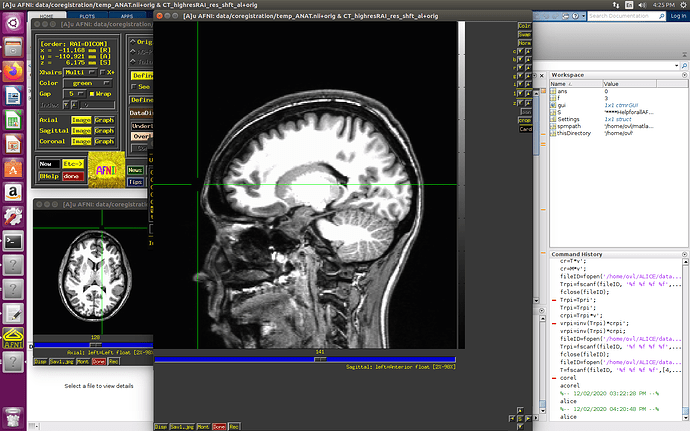
Task: Click the Colr button in sagittal viewer
Action: click(525, 26)
